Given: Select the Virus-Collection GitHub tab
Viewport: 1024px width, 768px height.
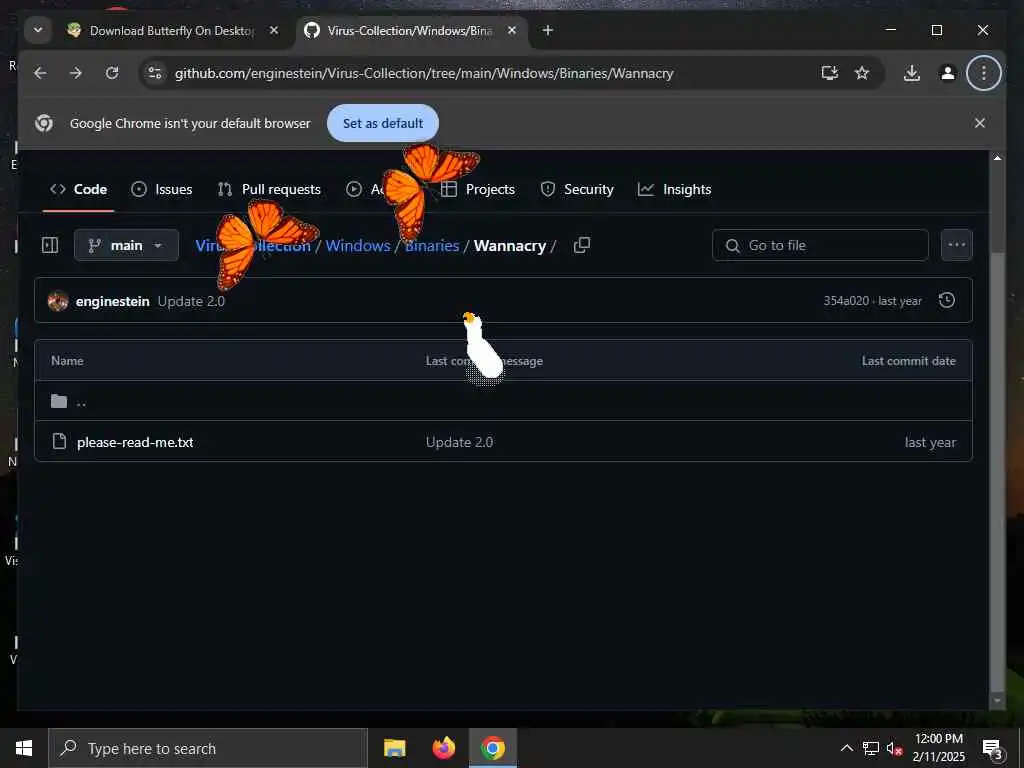Looking at the screenshot, I should 409,31.
